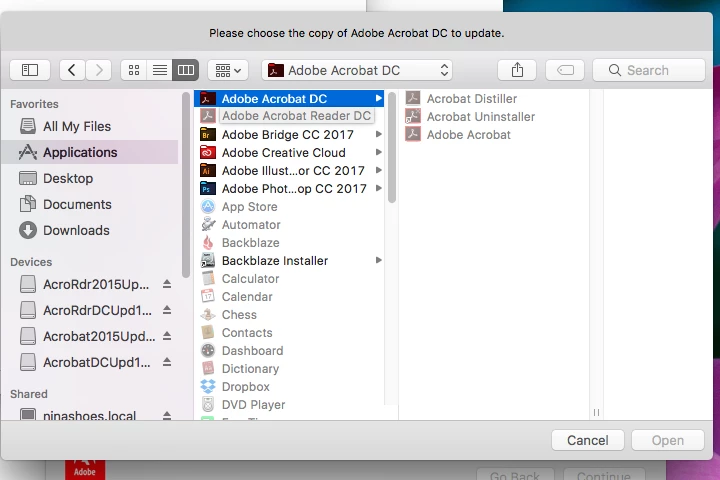Select Adobe Acrobat in the second column
The height and width of the screenshot is (480, 720).
(495, 134)
